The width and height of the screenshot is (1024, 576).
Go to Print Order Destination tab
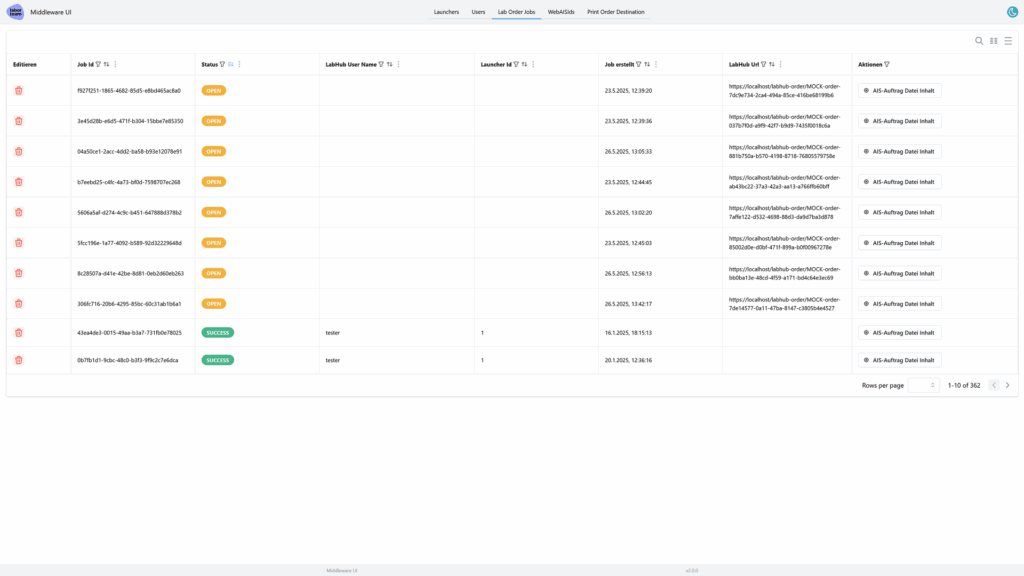tap(615, 12)
